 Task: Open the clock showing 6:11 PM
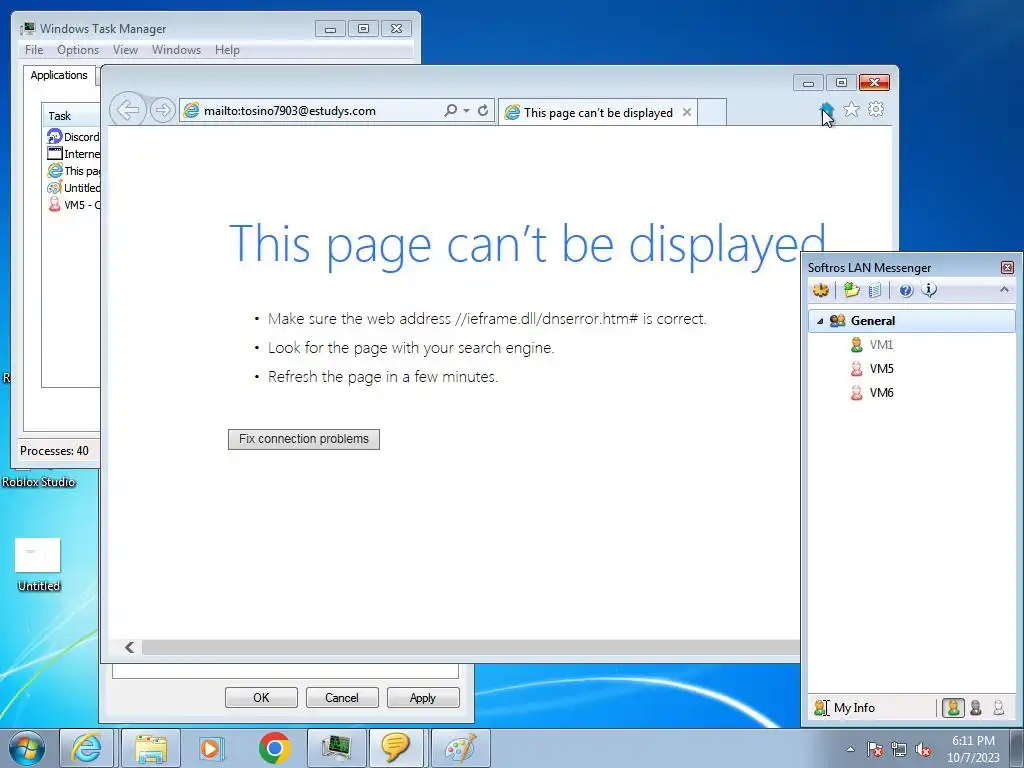(x=973, y=749)
